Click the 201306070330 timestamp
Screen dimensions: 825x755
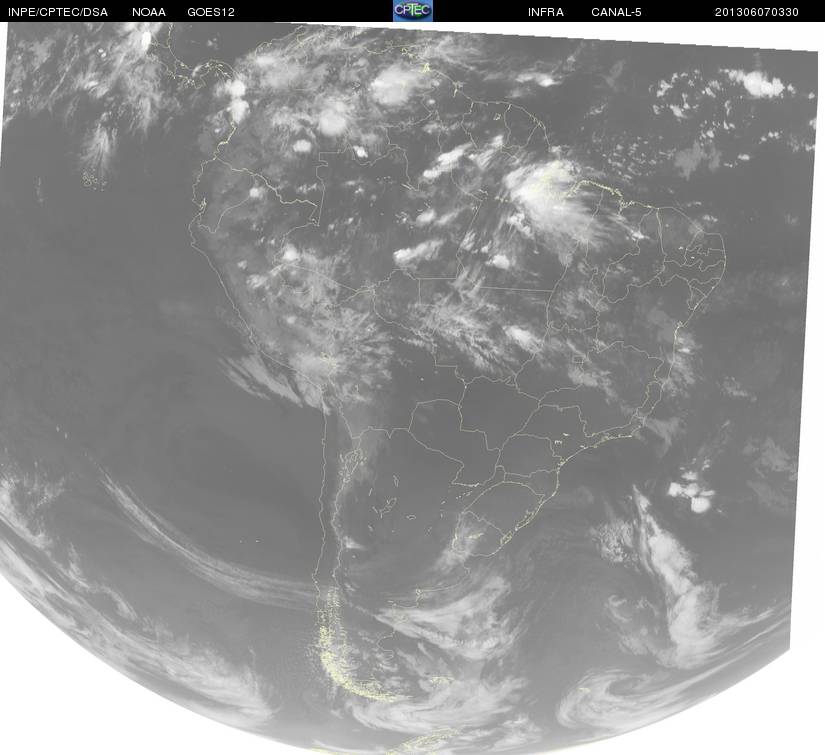point(757,12)
